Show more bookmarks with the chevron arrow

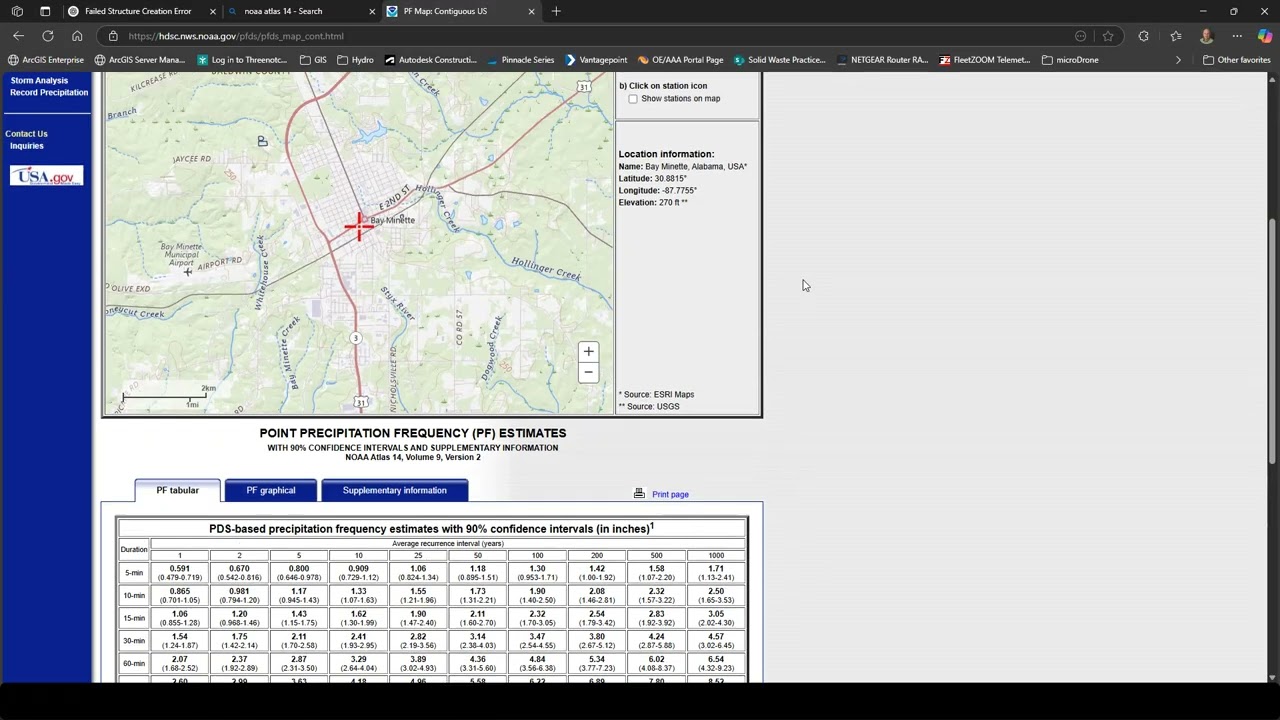click(1178, 60)
